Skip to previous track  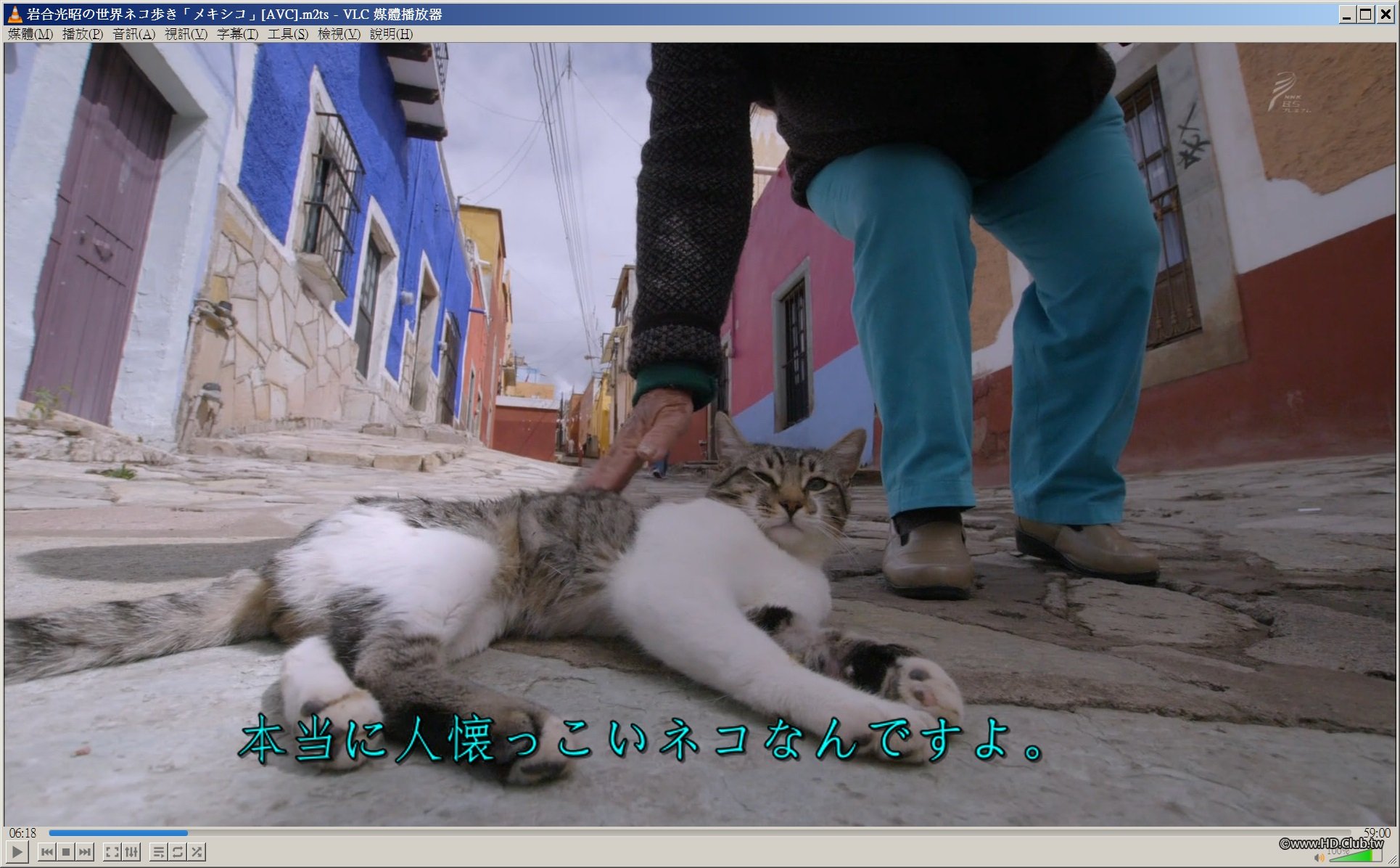[x=47, y=852]
